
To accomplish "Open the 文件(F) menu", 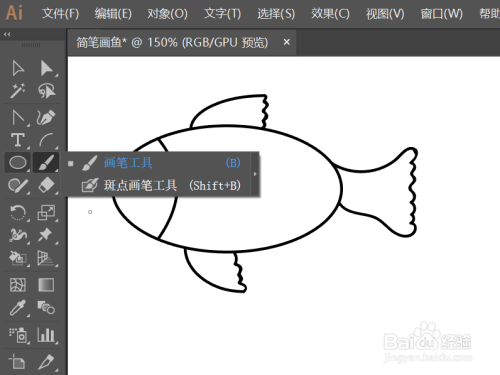I will [x=60, y=14].
